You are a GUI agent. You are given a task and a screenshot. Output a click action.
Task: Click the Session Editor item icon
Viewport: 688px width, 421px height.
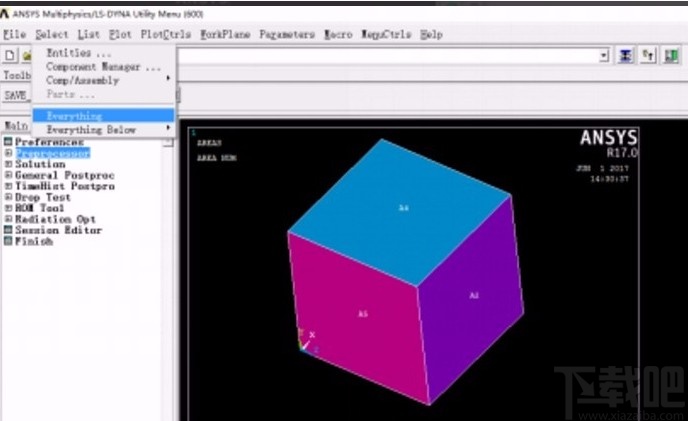[8, 230]
